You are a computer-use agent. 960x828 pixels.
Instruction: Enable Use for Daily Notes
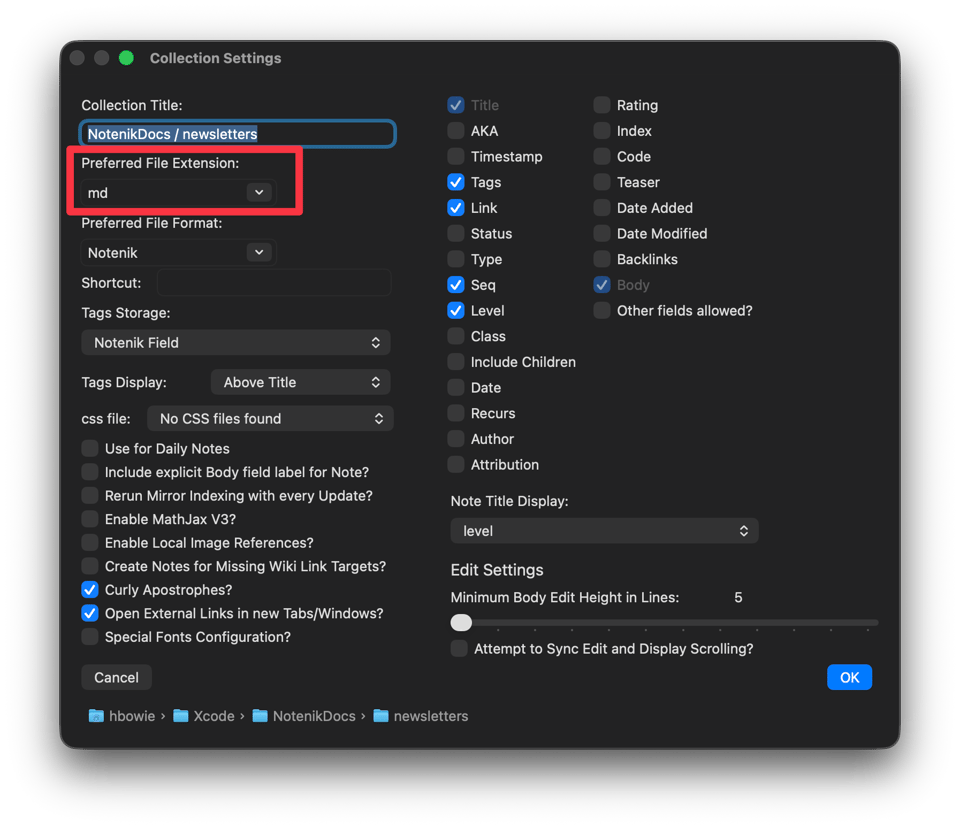90,449
